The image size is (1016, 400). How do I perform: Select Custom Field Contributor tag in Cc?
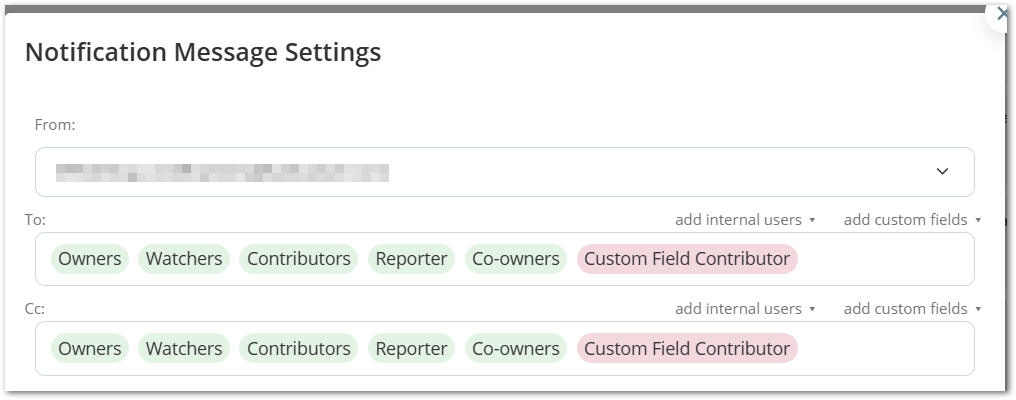tap(687, 349)
